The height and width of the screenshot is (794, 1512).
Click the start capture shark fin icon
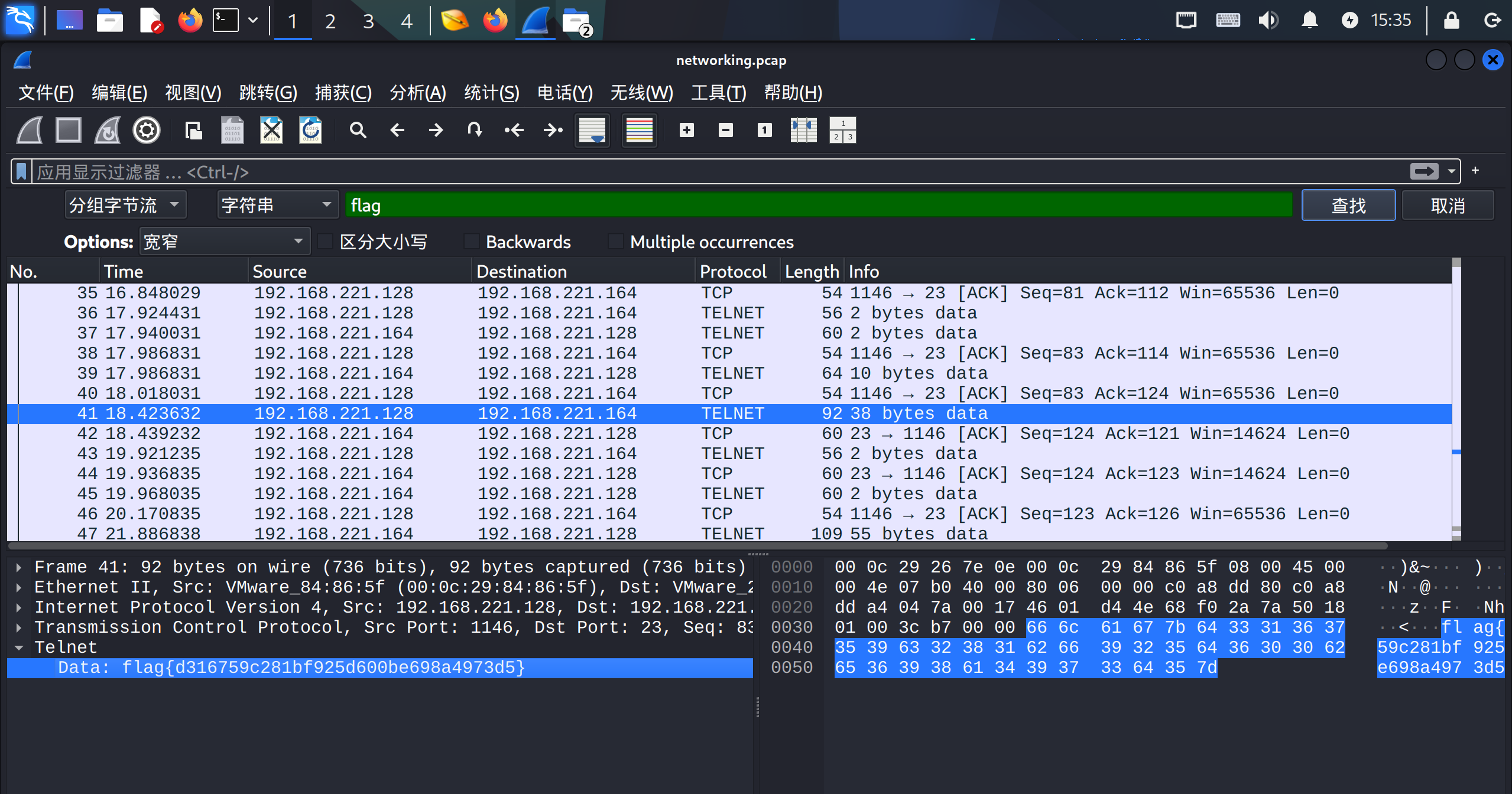(x=30, y=130)
